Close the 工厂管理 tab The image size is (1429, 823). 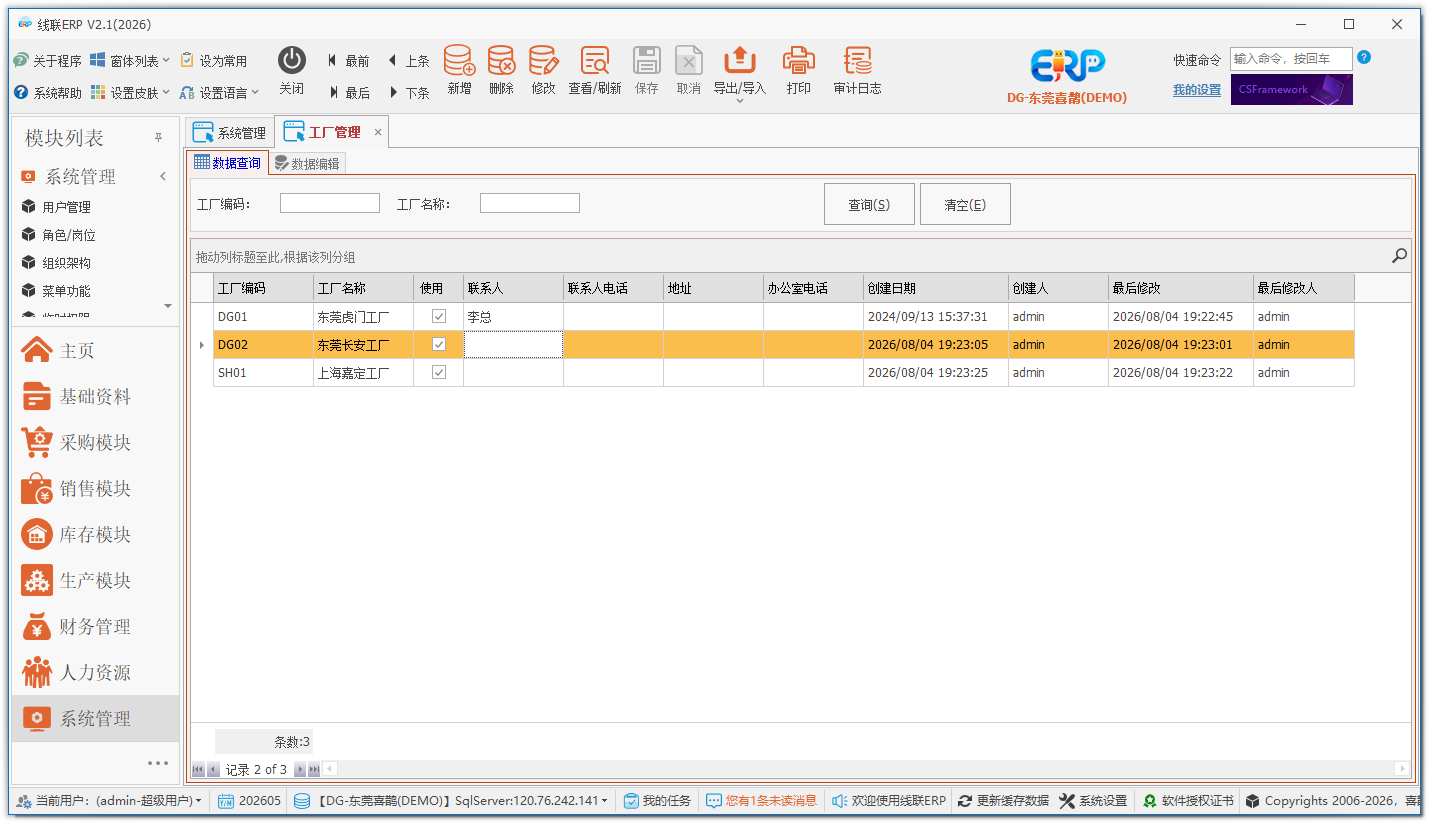[x=378, y=132]
